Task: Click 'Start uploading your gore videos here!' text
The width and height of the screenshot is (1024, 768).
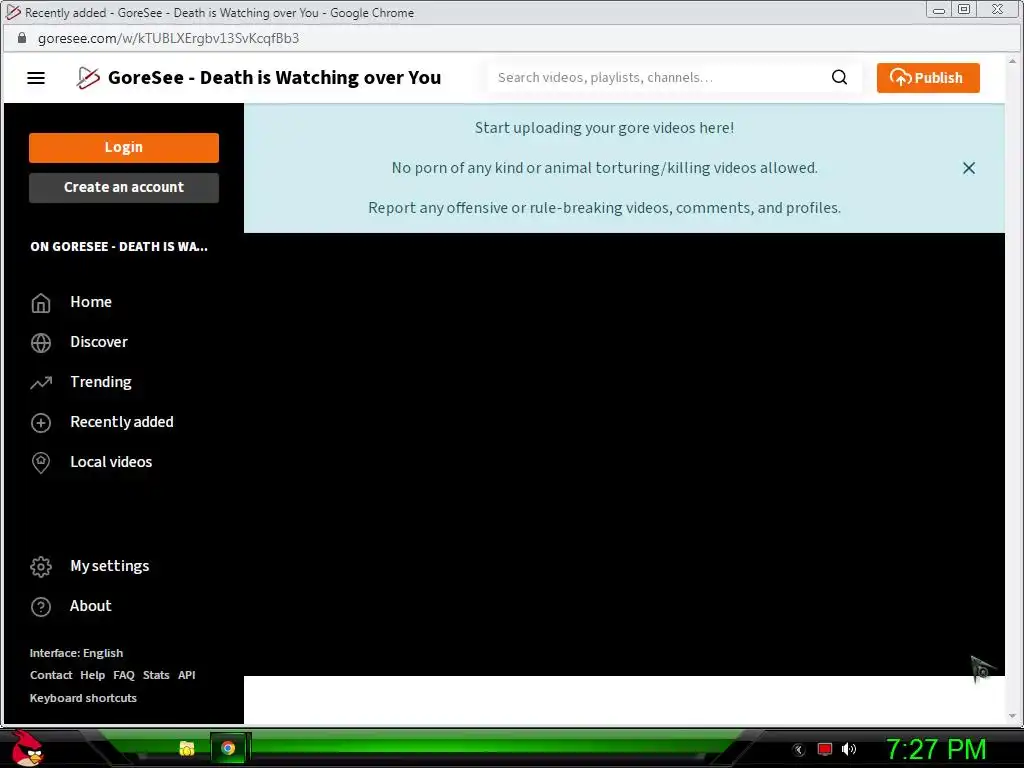Action: pyautogui.click(x=605, y=128)
